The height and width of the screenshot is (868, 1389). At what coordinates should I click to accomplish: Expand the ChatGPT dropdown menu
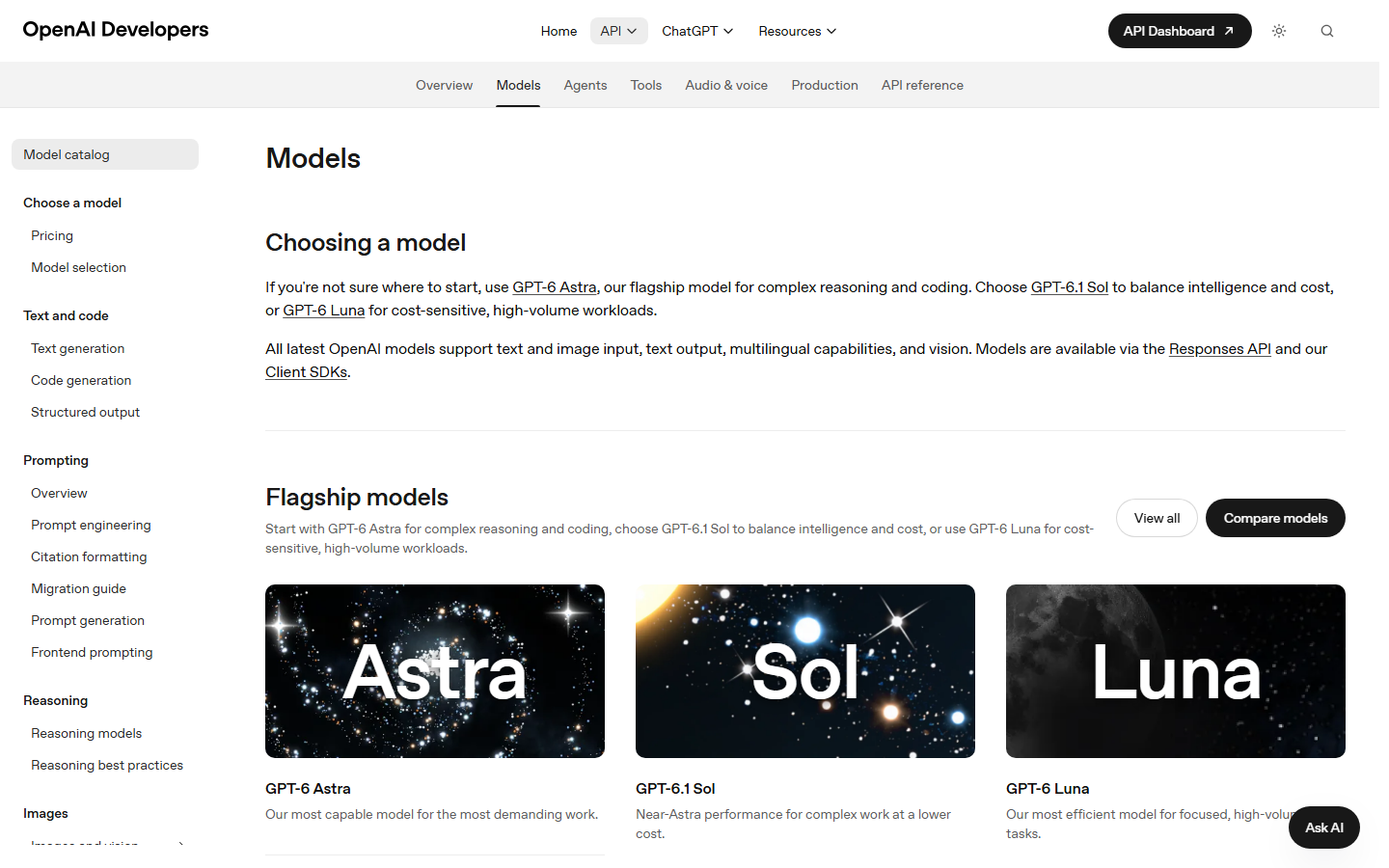[x=697, y=31]
